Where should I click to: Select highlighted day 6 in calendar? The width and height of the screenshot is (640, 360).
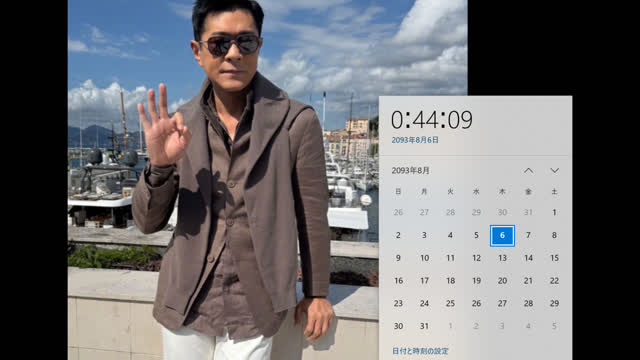[502, 236]
